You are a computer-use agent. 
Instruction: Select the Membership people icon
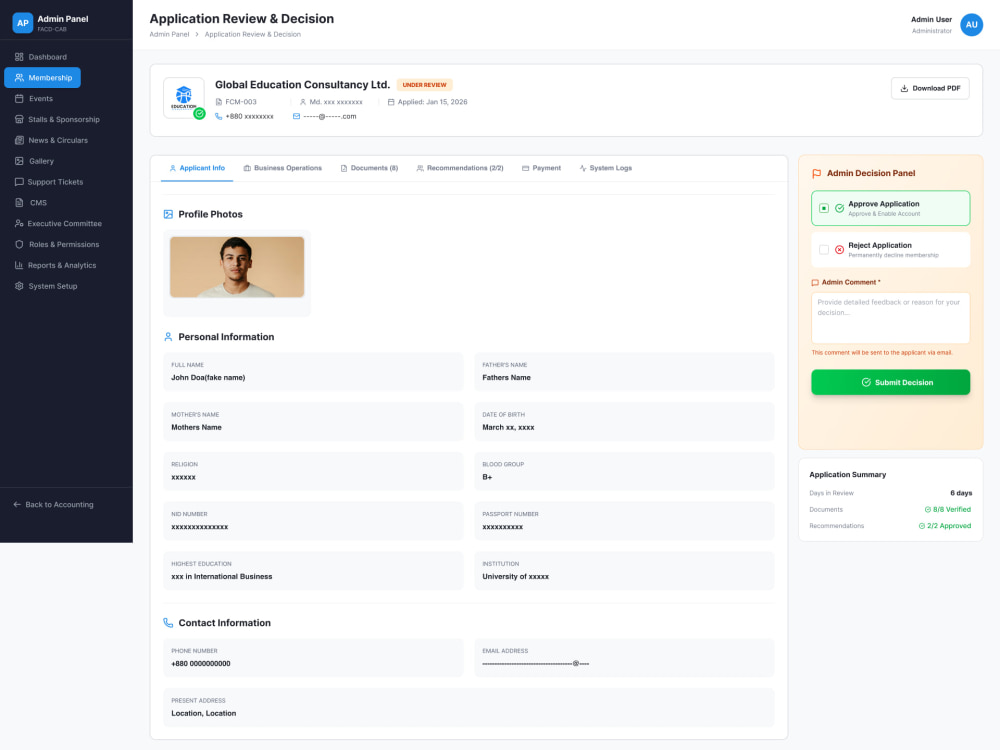coord(19,78)
